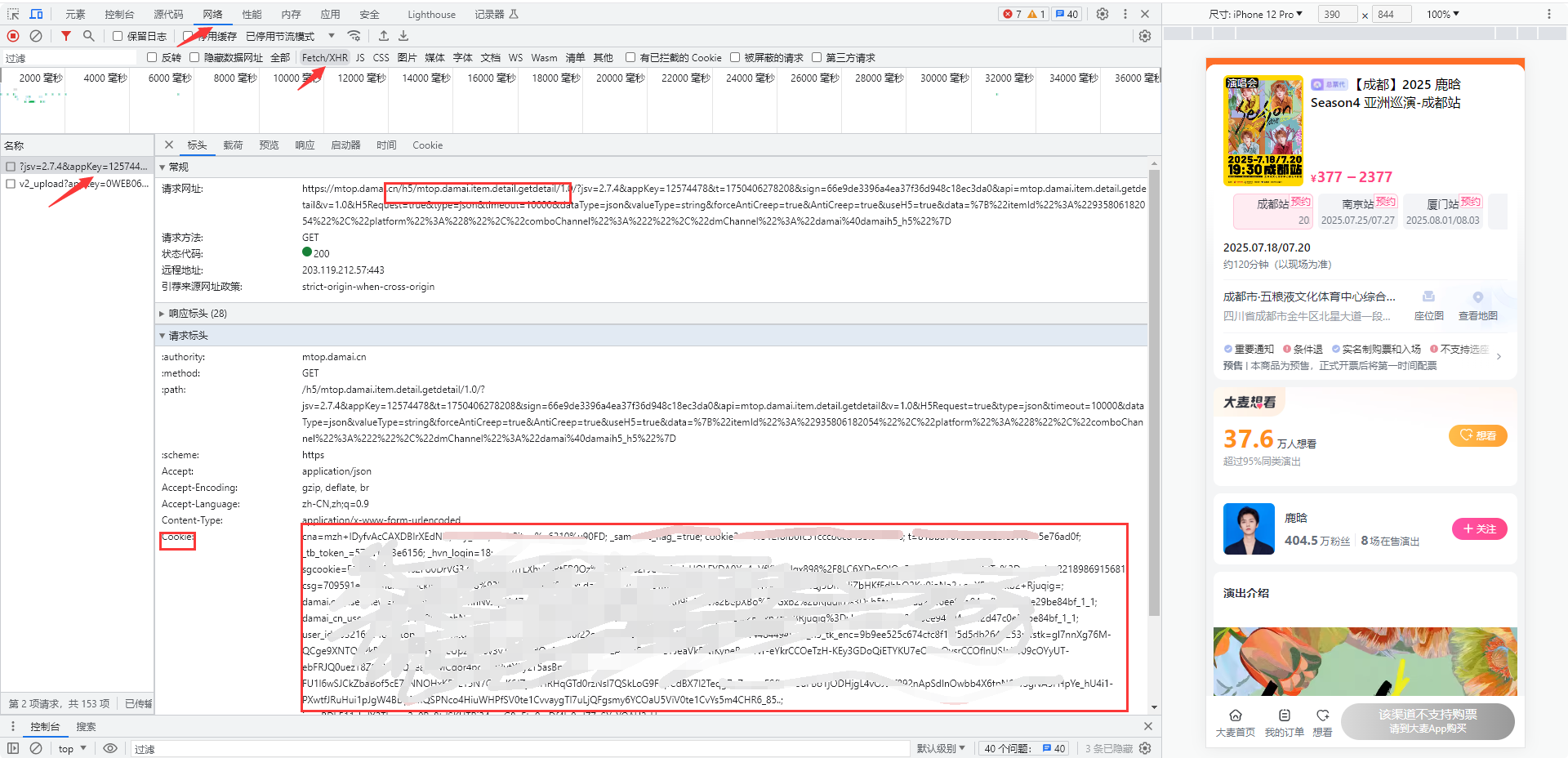Viewport: 1568px width, 758px height.
Task: Enable 有已拦截的 Cookie checkbox
Action: pos(630,57)
